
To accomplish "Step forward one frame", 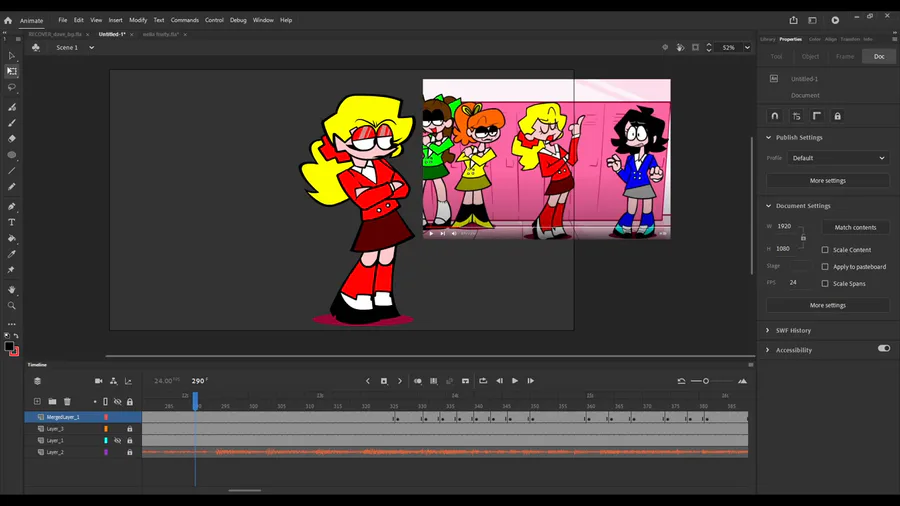I will tap(531, 381).
